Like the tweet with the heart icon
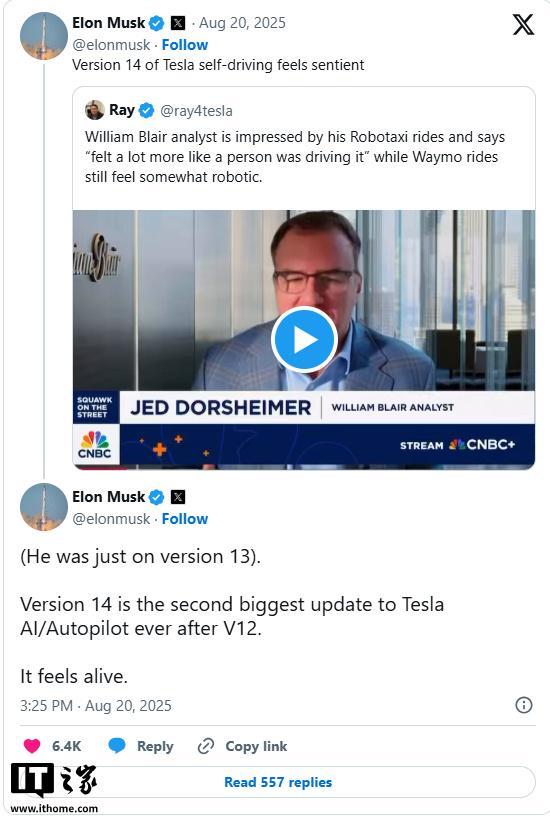 [32, 746]
